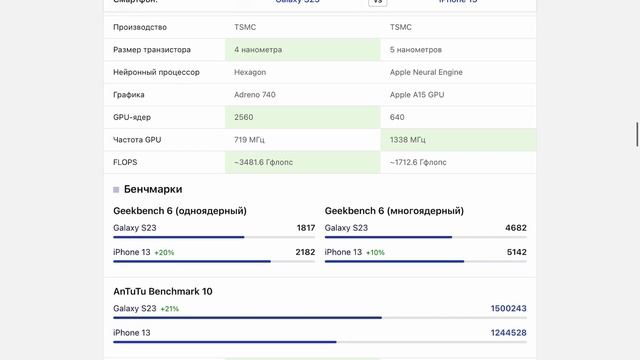This screenshot has height=360, width=640.
Task: Click the Adreno 740 graphics value
Action: tap(255, 95)
